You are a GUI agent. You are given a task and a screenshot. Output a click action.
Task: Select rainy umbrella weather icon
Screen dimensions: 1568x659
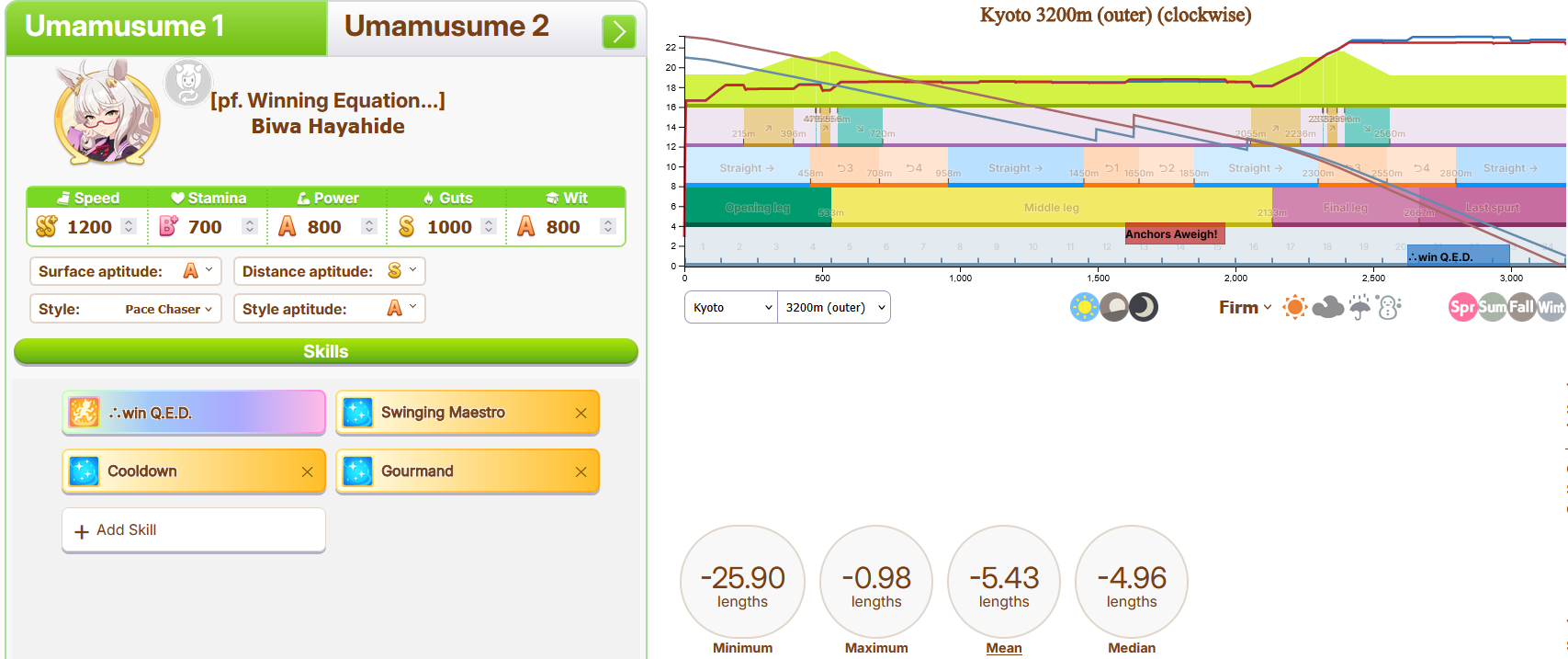pyautogui.click(x=1360, y=307)
